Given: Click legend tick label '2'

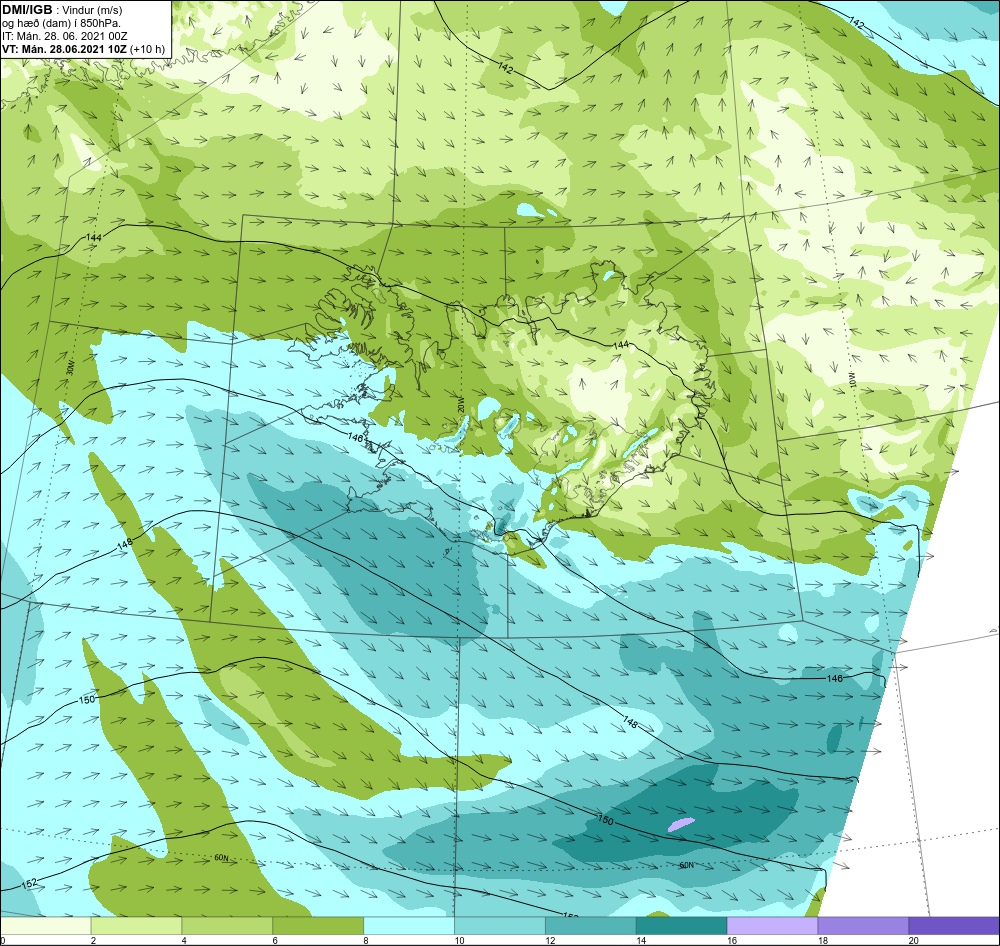Looking at the screenshot, I should coord(94,940).
